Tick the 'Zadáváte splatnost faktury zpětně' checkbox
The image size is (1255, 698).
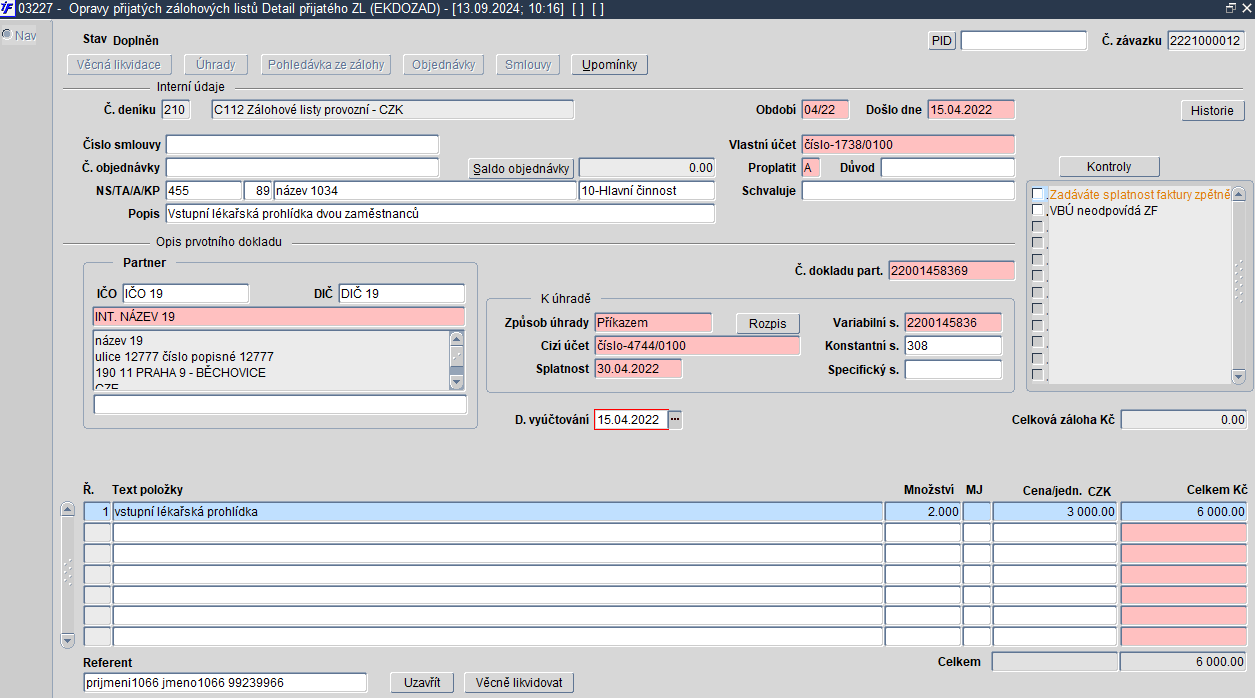point(1038,194)
